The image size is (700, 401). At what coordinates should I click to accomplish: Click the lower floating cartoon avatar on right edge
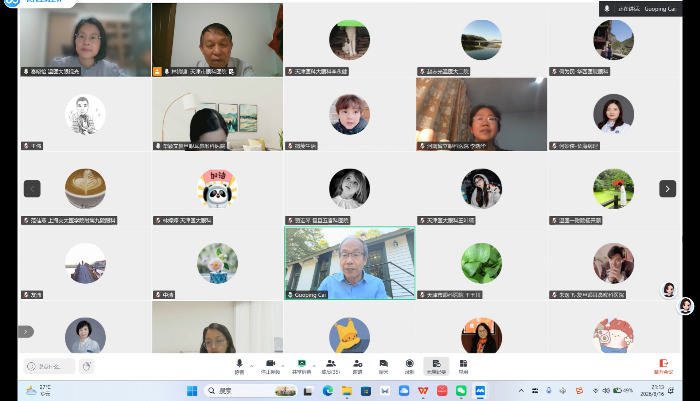tap(686, 306)
